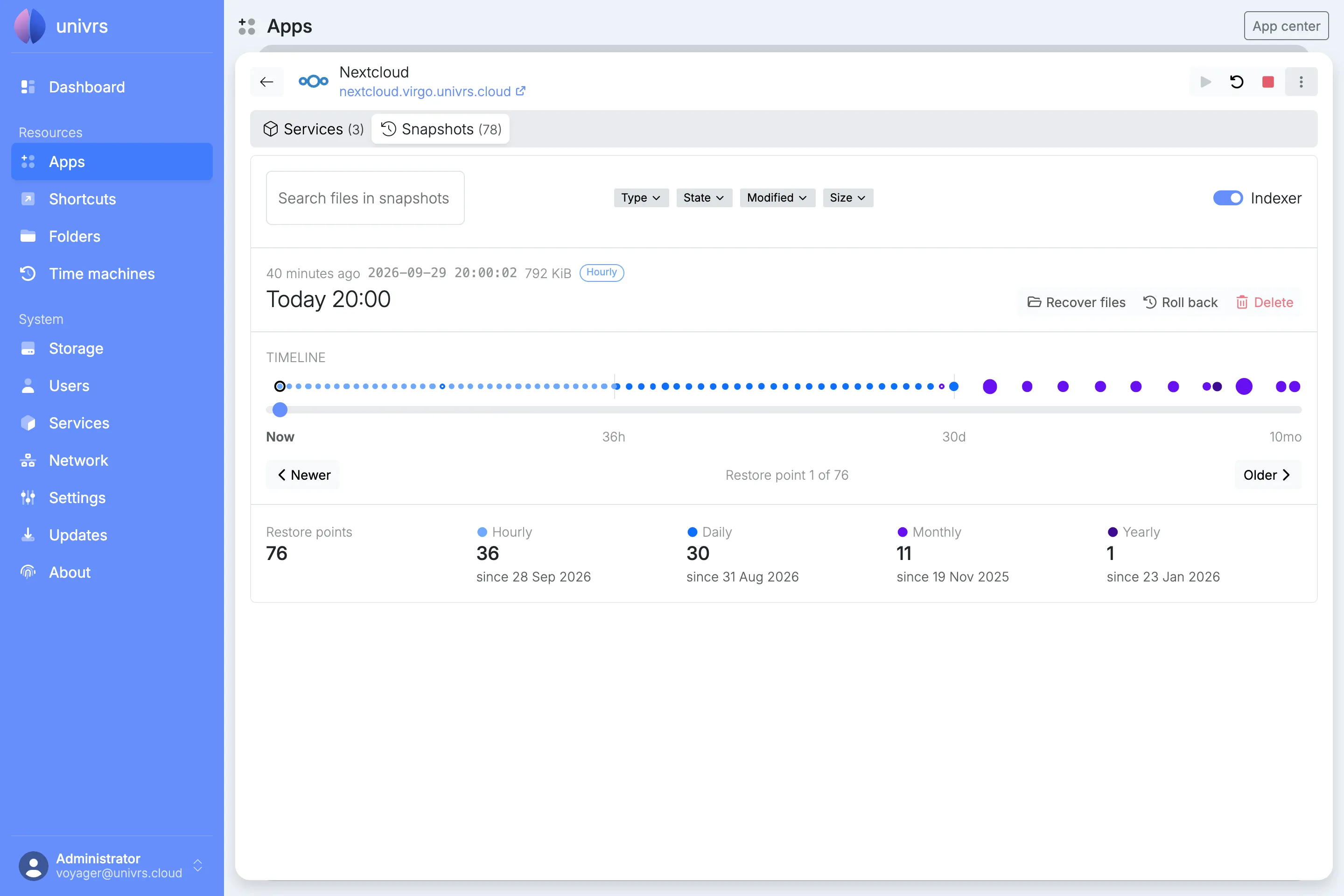Open the three-dot more options menu
Screen dimensions: 1344x896
[1301, 82]
